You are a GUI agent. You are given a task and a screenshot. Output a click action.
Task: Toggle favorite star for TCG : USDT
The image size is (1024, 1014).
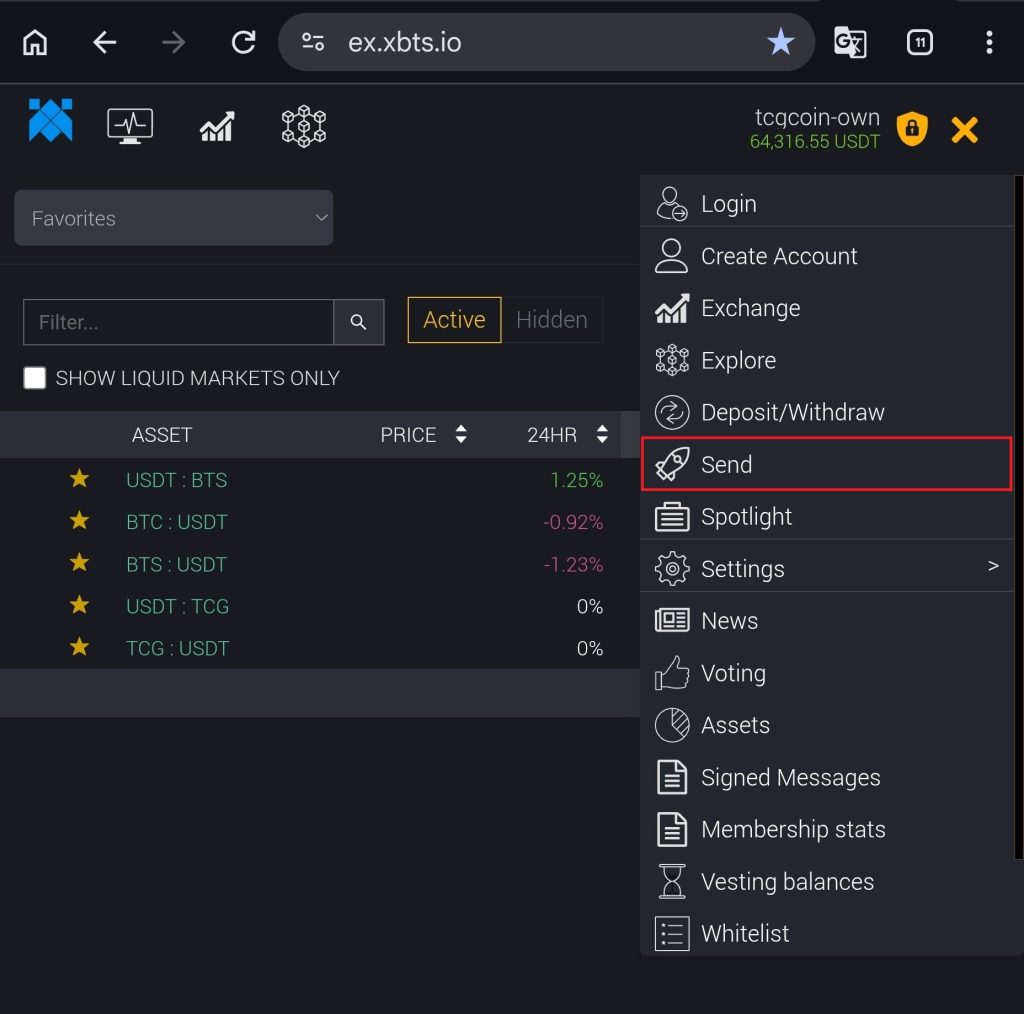click(79, 647)
